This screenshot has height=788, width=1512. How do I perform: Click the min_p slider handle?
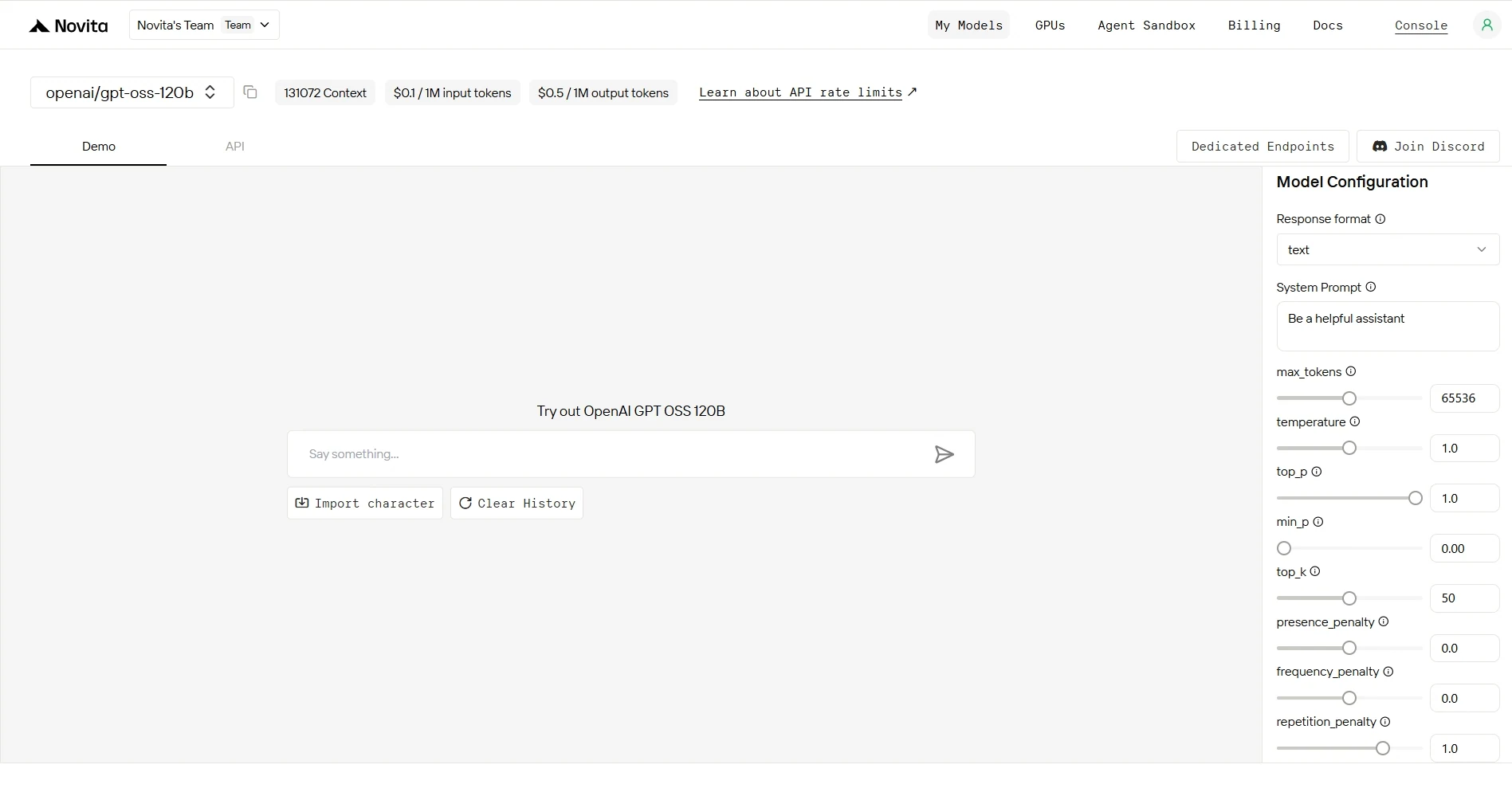pos(1284,548)
